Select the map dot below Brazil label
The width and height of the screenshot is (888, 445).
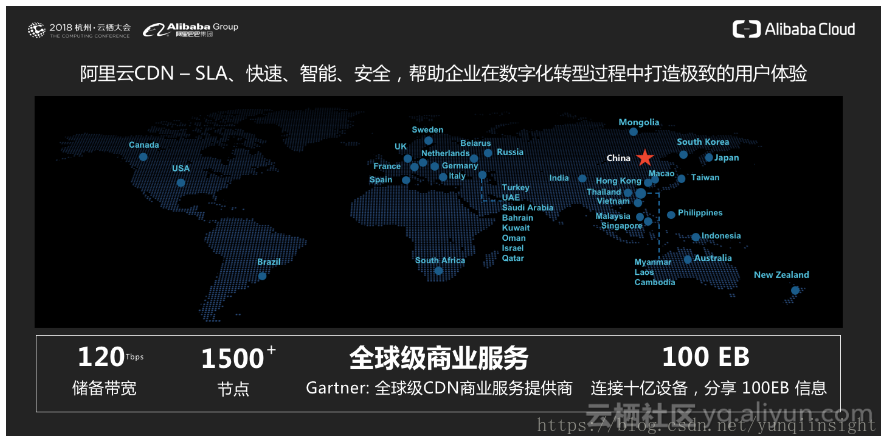click(x=262, y=276)
